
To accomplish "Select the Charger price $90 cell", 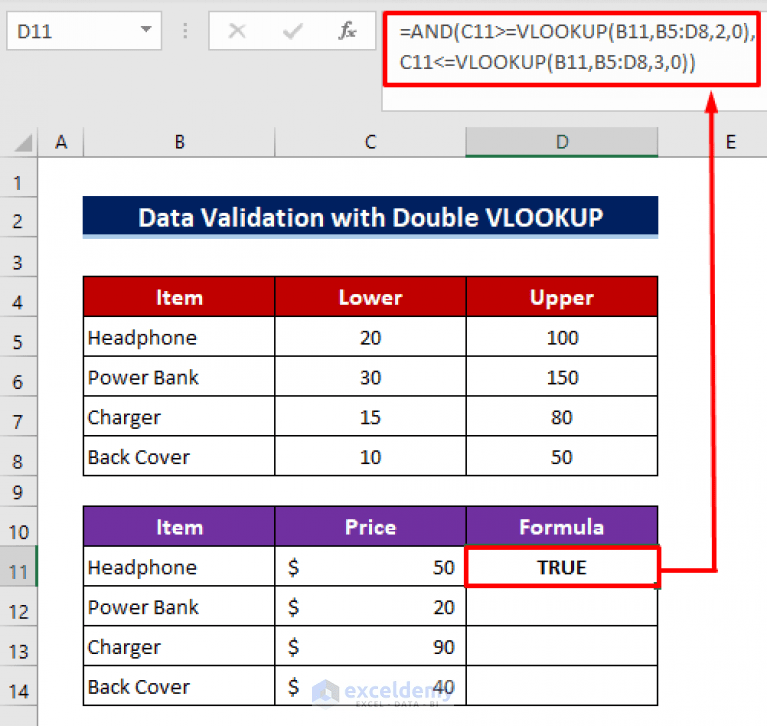I will coord(370,646).
